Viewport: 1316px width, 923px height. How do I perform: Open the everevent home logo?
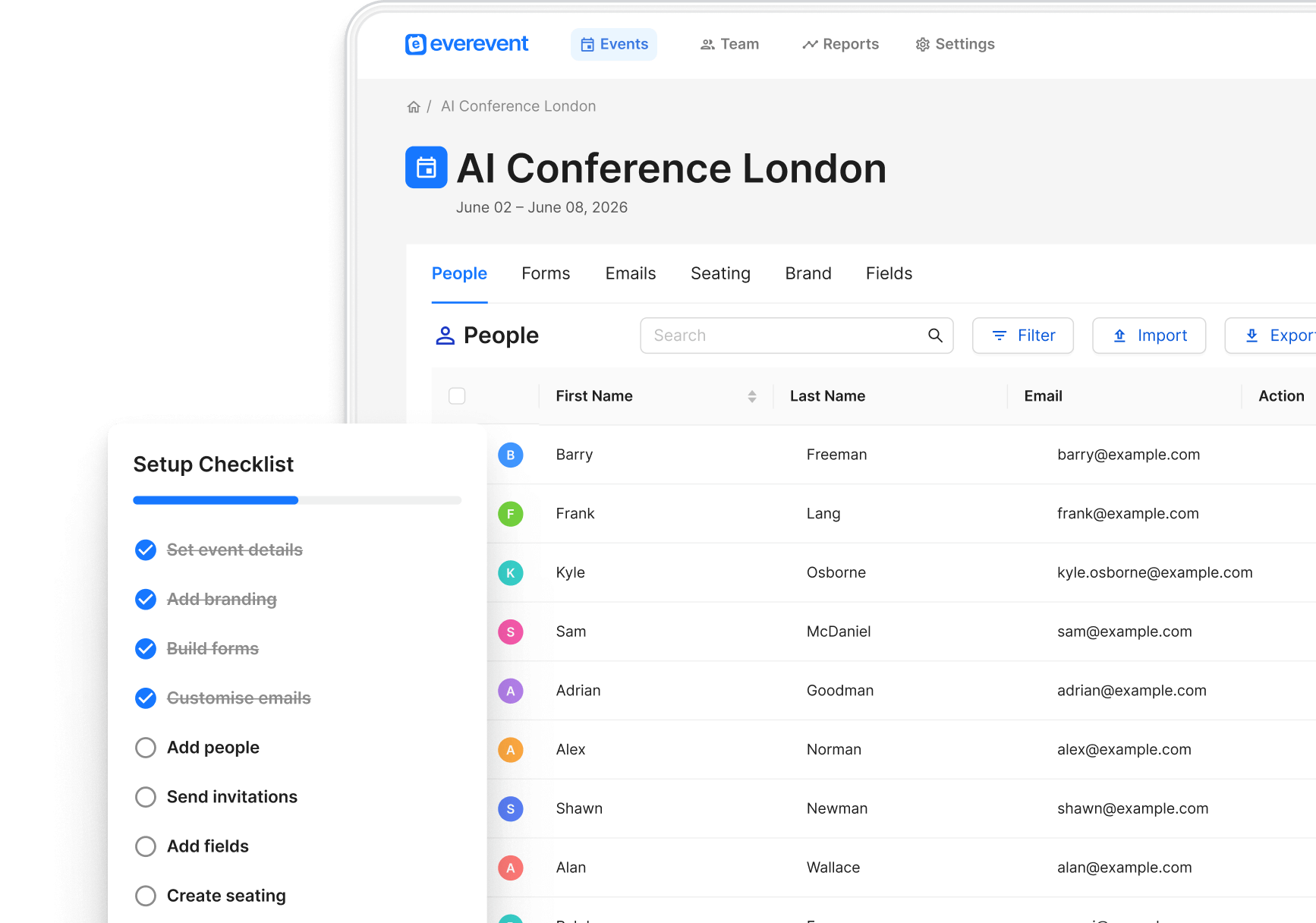465,44
